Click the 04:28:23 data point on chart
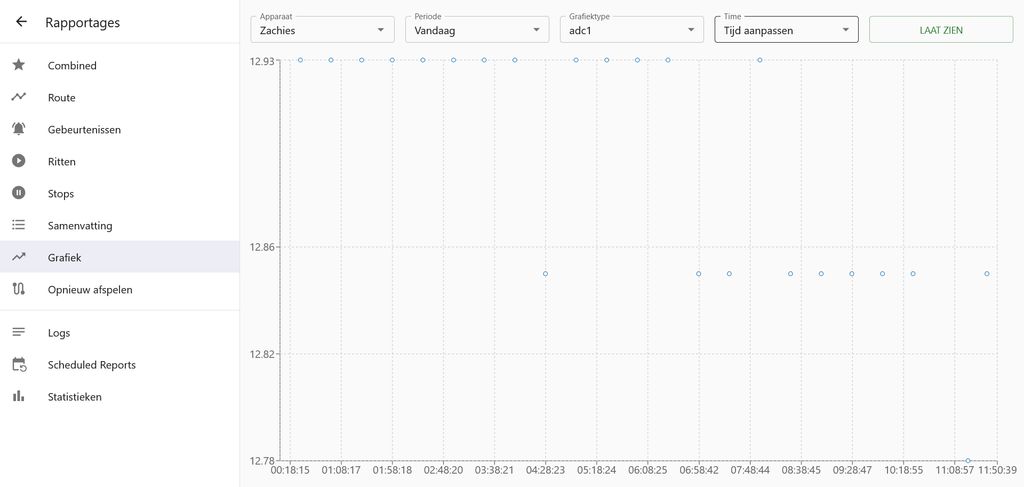This screenshot has height=487, width=1024. pos(545,273)
